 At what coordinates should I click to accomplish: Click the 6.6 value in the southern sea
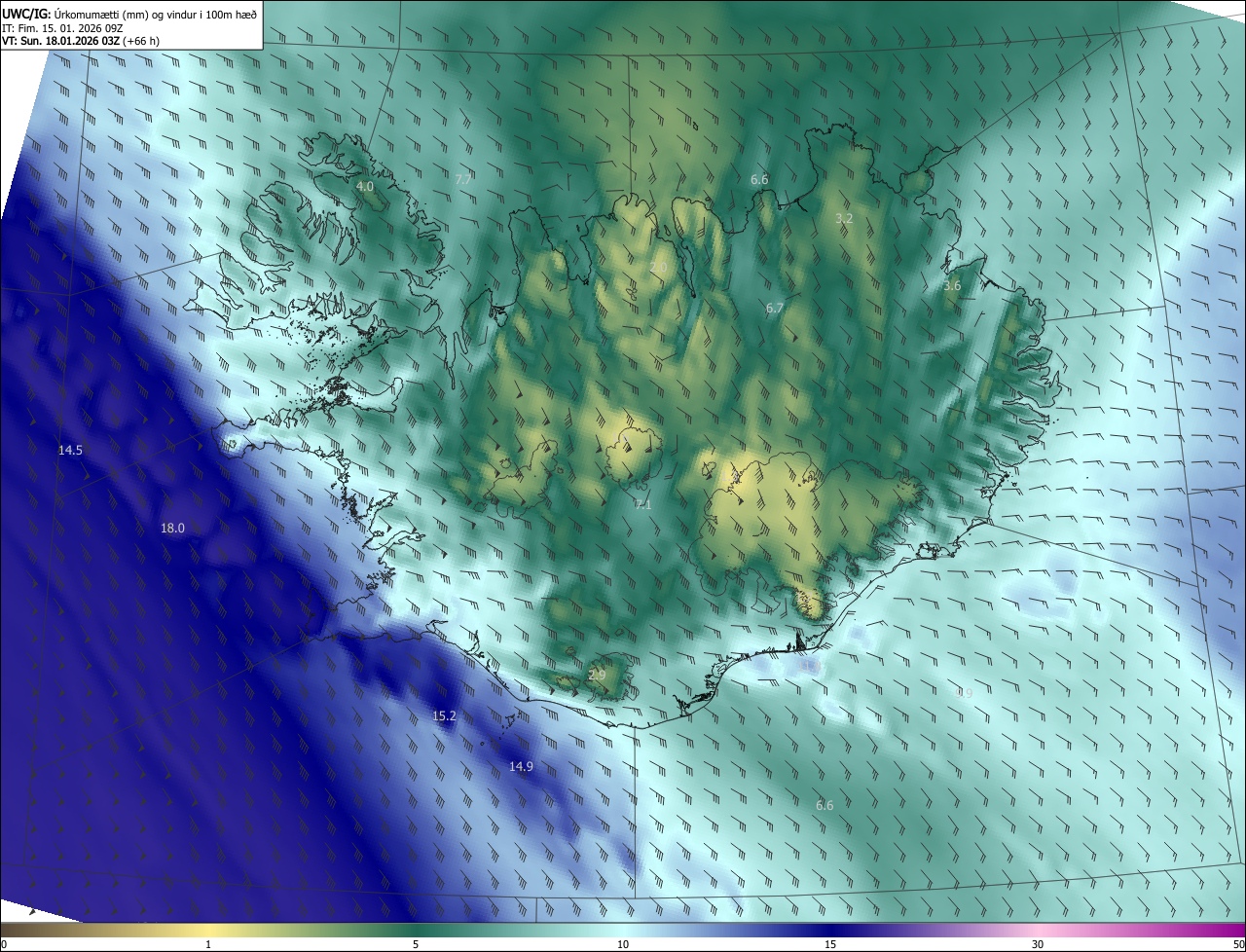click(x=825, y=805)
